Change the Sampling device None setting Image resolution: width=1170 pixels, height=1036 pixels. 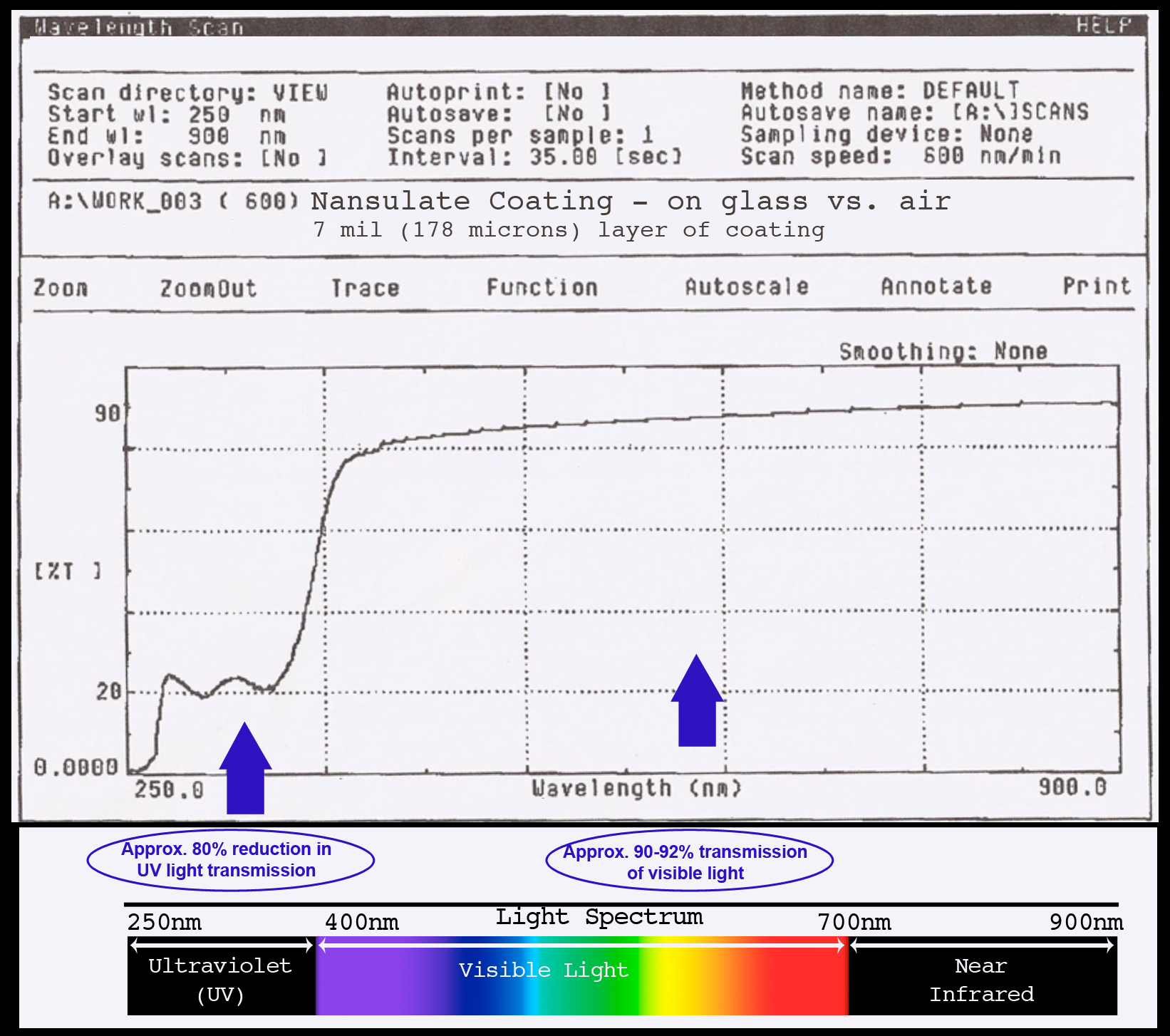coord(886,133)
